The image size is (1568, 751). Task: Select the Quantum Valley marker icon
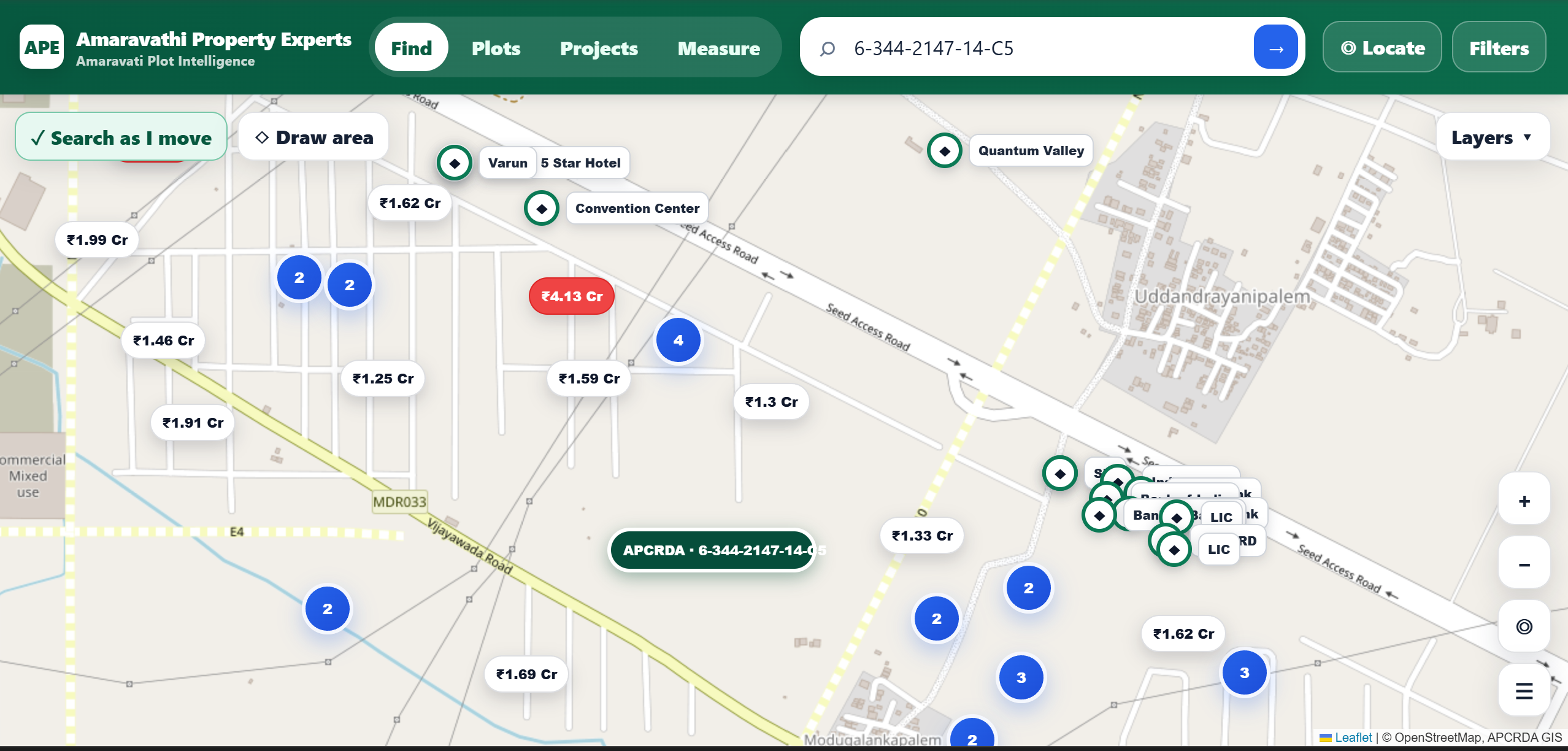[x=945, y=151]
